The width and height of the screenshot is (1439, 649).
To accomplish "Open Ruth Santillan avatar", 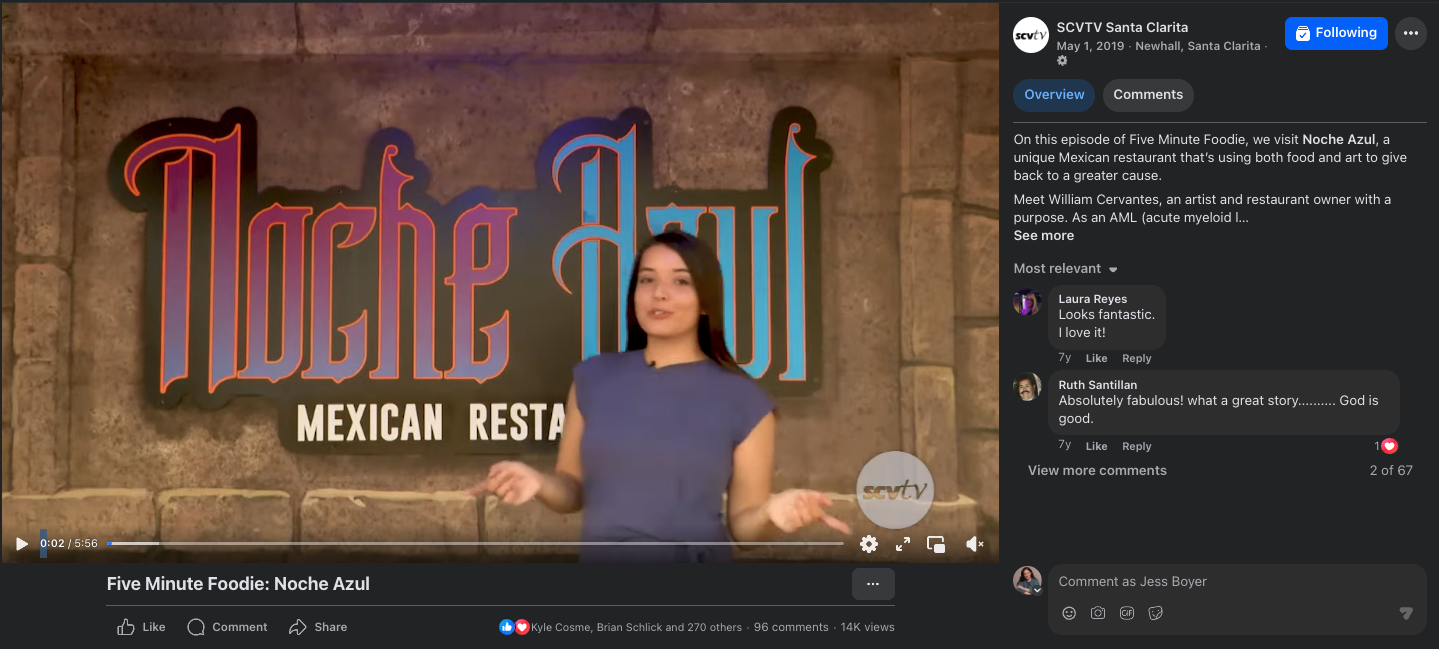I will (1027, 387).
